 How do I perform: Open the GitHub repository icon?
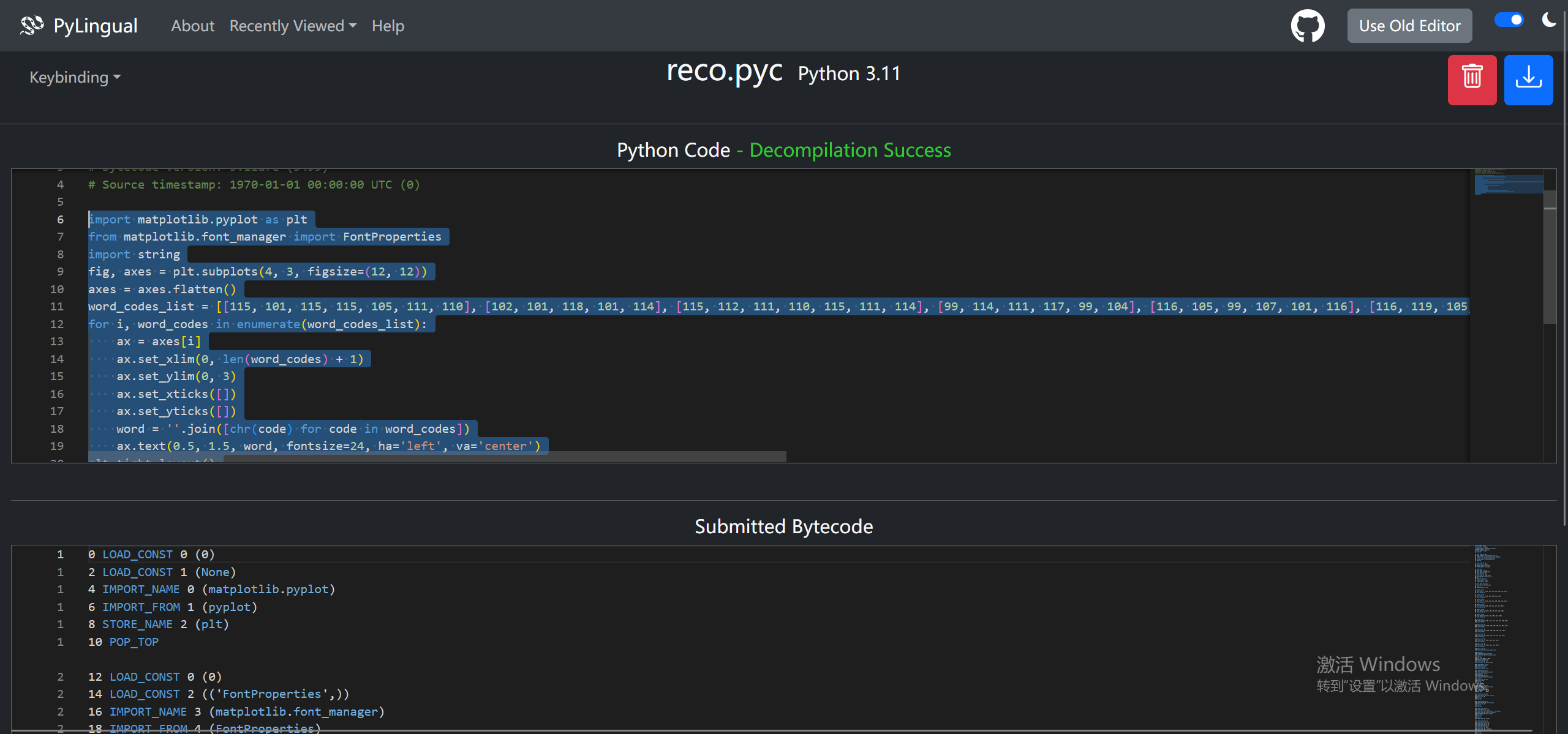(x=1307, y=26)
